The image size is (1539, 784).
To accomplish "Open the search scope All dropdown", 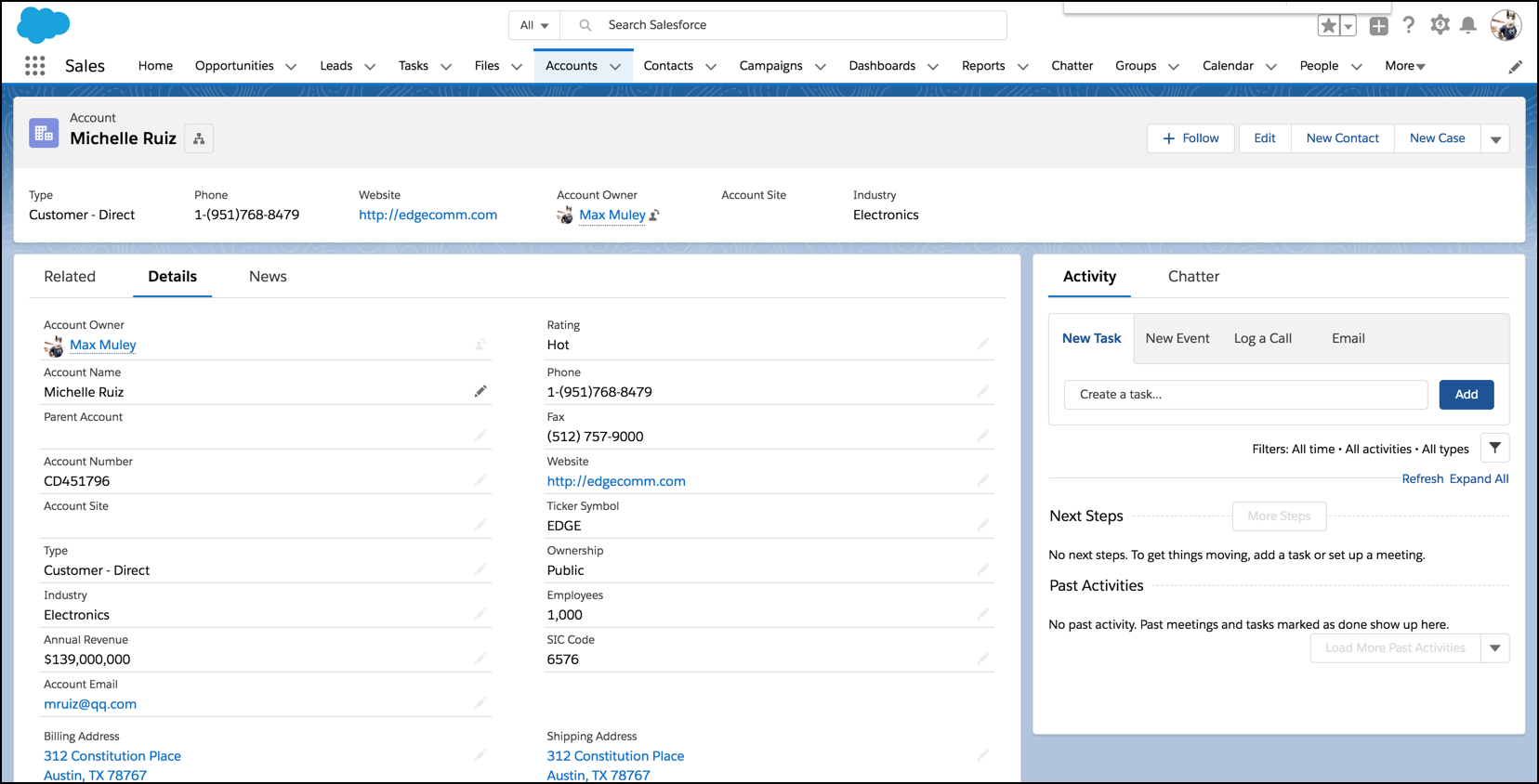I will 534,25.
